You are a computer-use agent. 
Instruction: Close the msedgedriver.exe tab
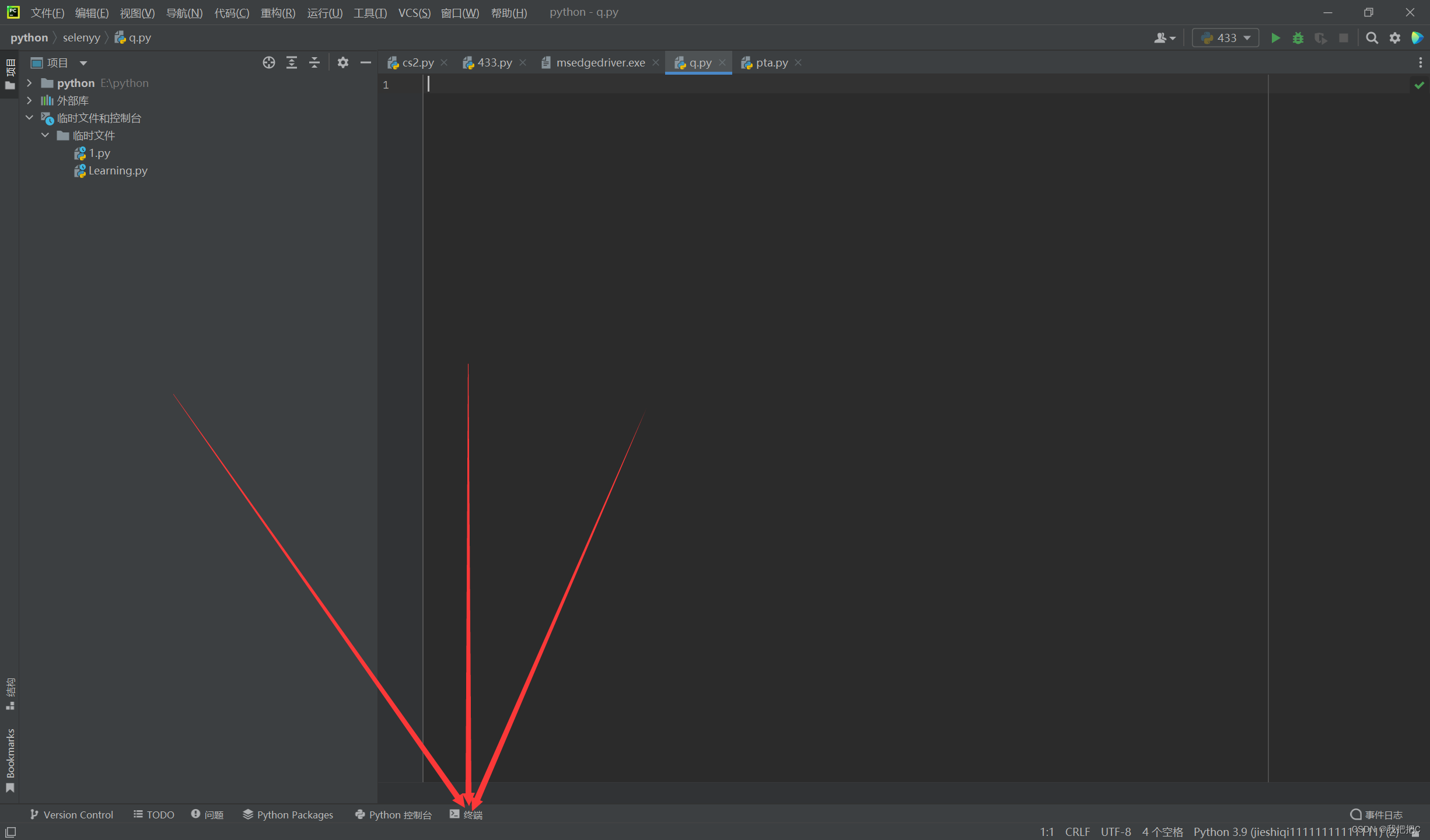click(656, 62)
